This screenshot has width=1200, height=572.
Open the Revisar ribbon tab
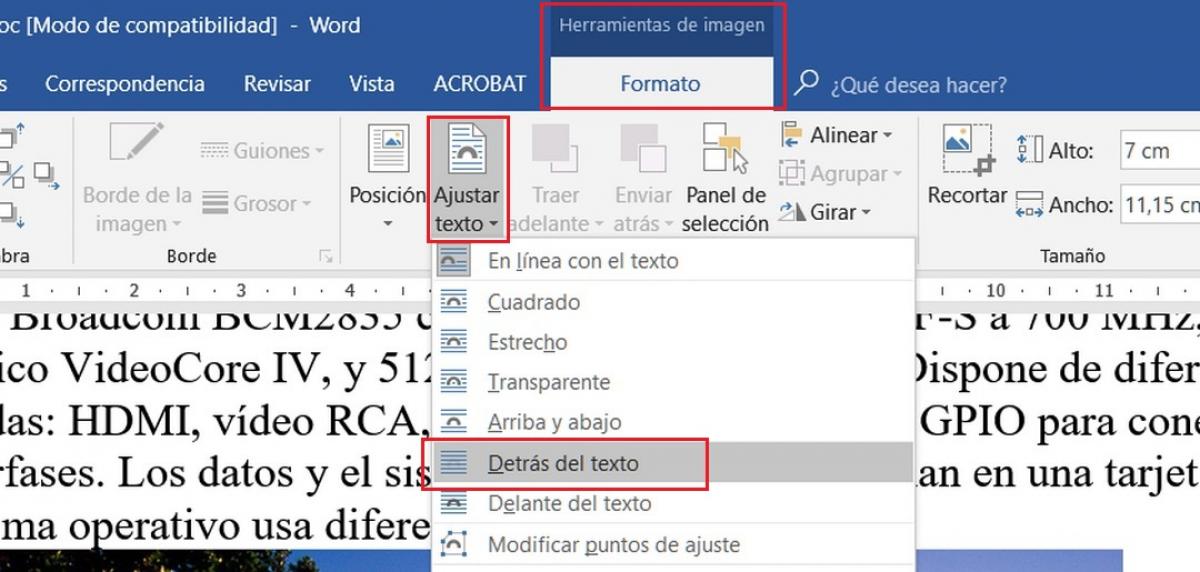pyautogui.click(x=277, y=84)
